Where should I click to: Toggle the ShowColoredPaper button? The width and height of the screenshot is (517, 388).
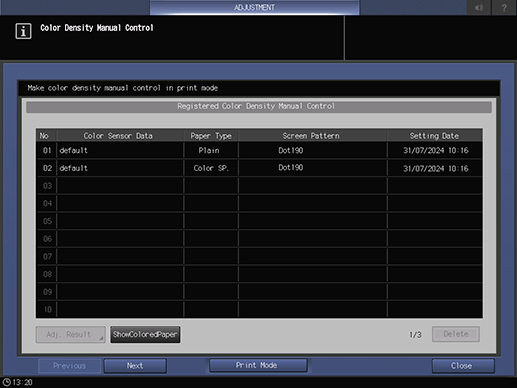point(145,334)
